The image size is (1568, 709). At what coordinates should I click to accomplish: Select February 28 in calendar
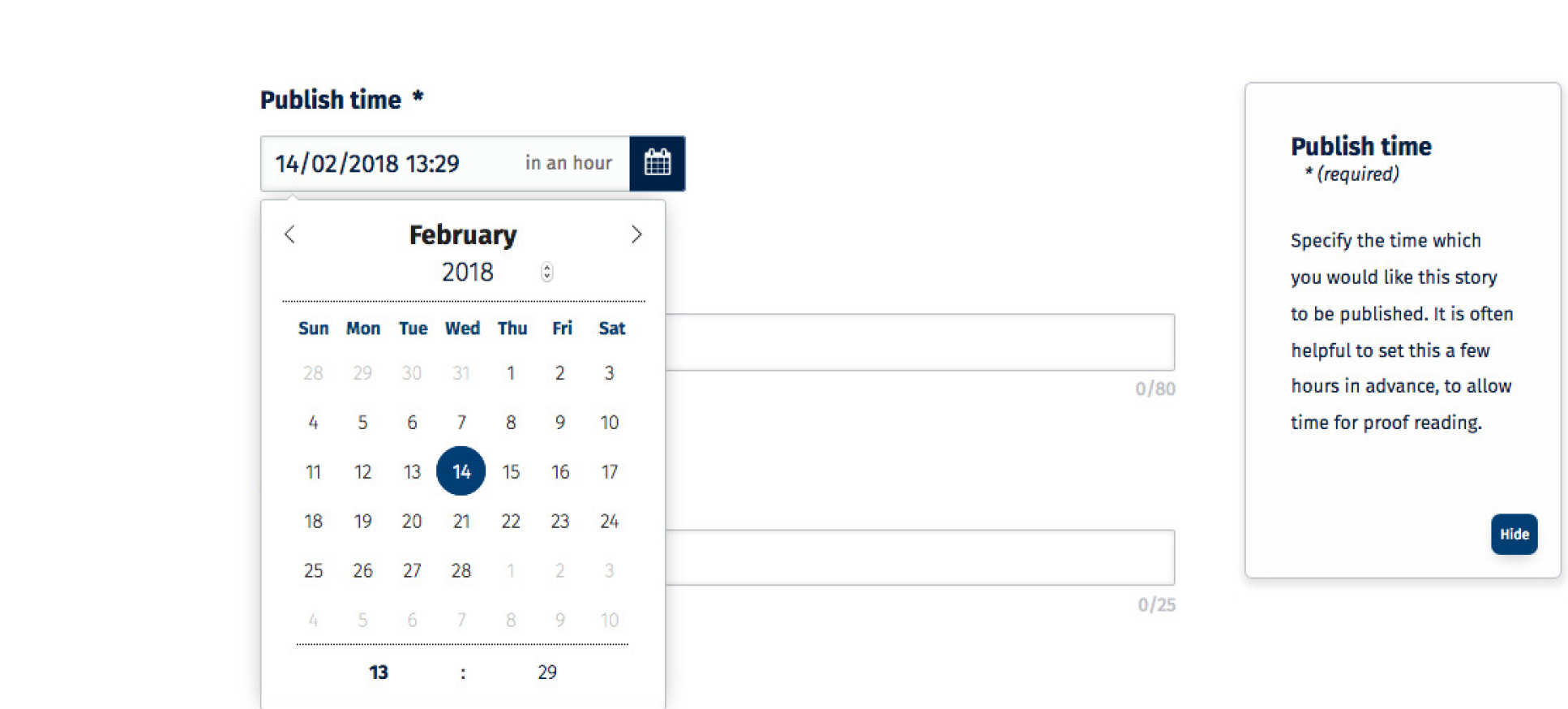(461, 570)
